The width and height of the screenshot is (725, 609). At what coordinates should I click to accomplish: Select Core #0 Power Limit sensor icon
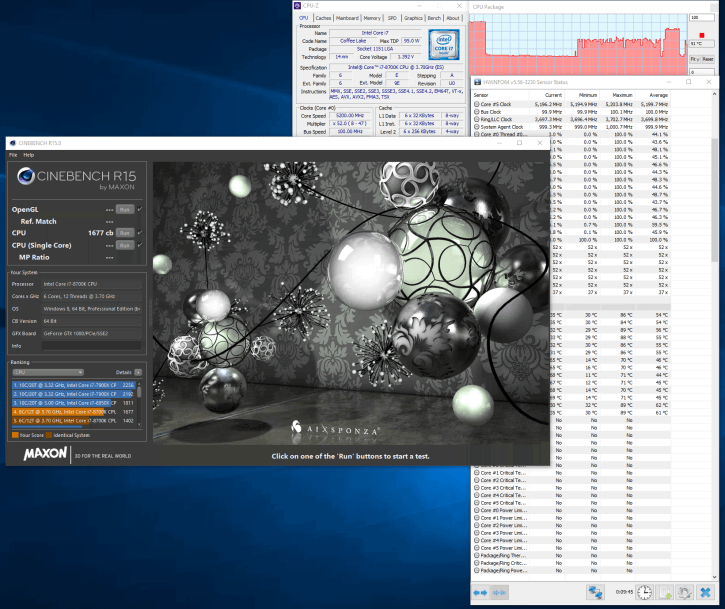coord(477,511)
